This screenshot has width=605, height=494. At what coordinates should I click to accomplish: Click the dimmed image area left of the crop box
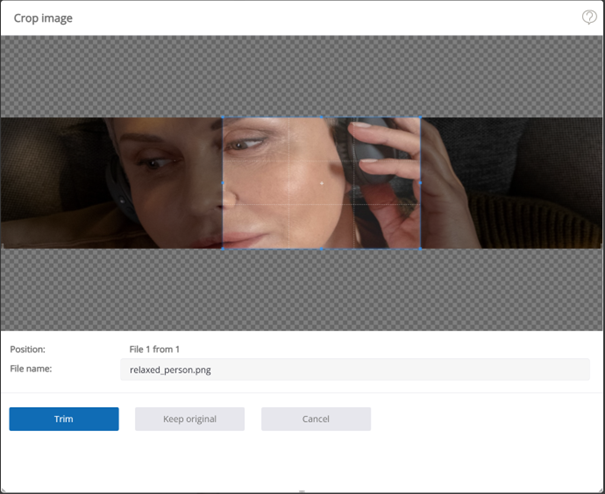coord(110,183)
